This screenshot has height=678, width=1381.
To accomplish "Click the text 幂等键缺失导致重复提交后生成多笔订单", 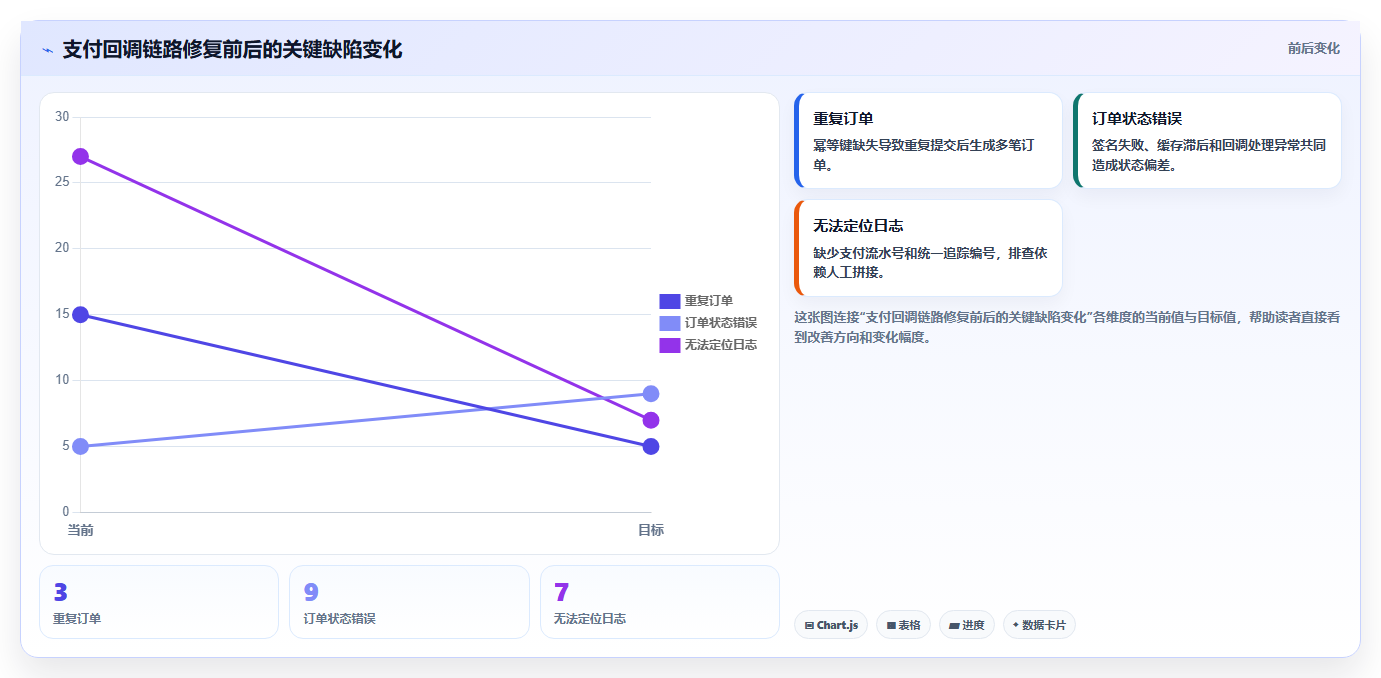I will click(x=923, y=155).
